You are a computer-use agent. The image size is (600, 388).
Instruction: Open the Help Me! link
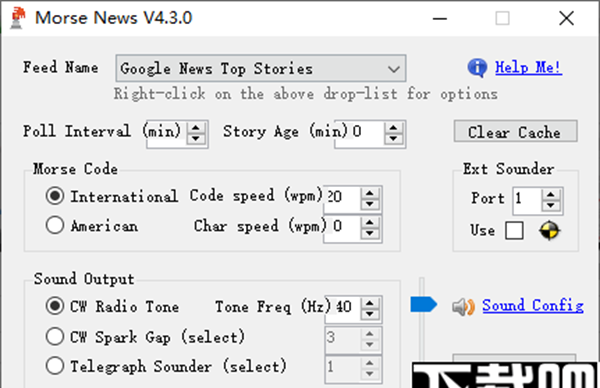(528, 67)
